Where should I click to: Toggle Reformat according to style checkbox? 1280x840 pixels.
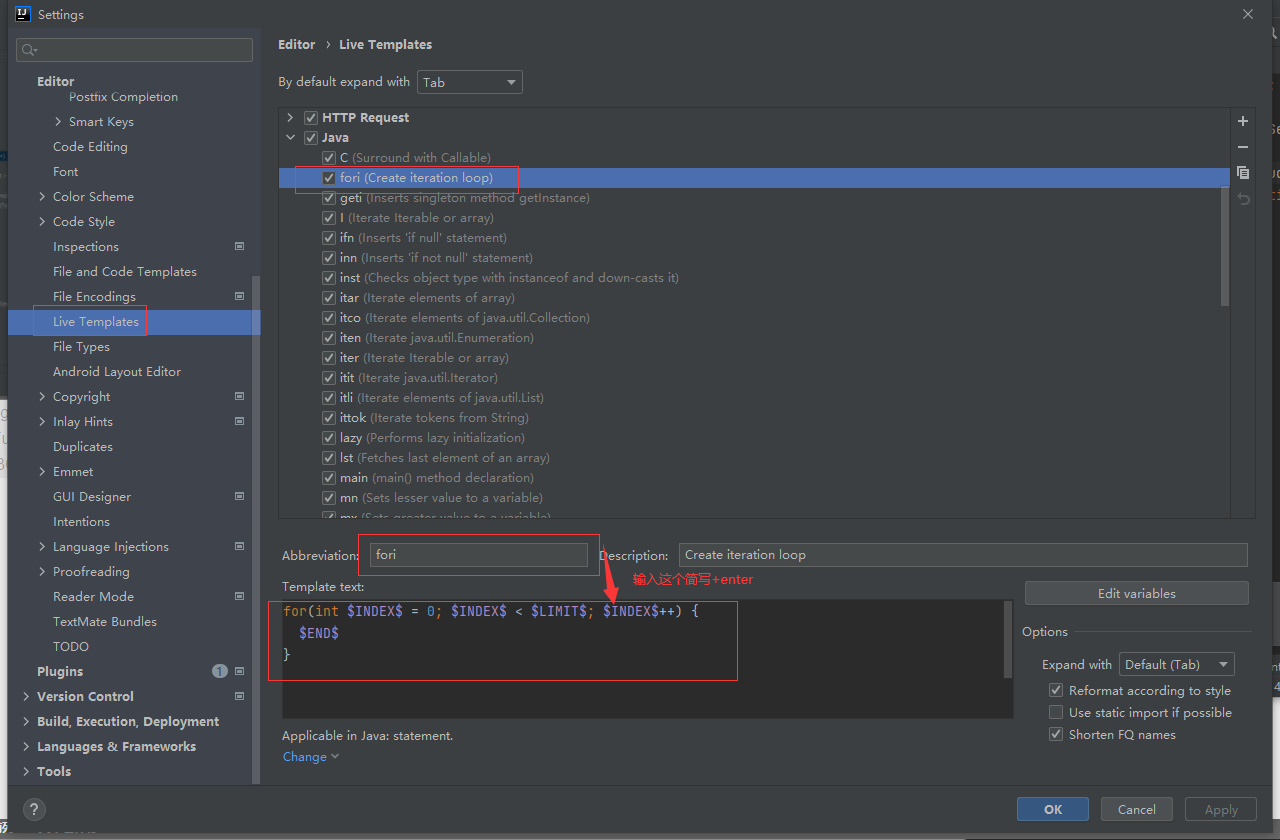click(x=1056, y=690)
